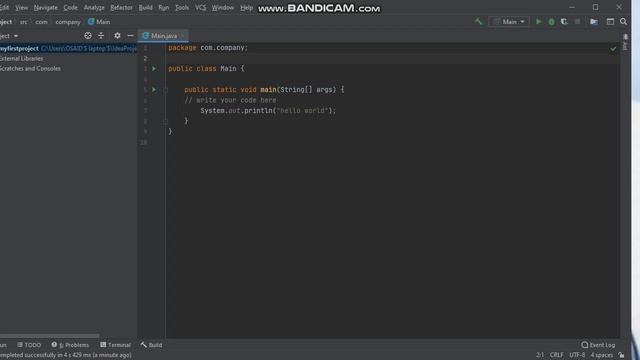Open Project panel settings gear
The height and width of the screenshot is (360, 640).
(117, 36)
